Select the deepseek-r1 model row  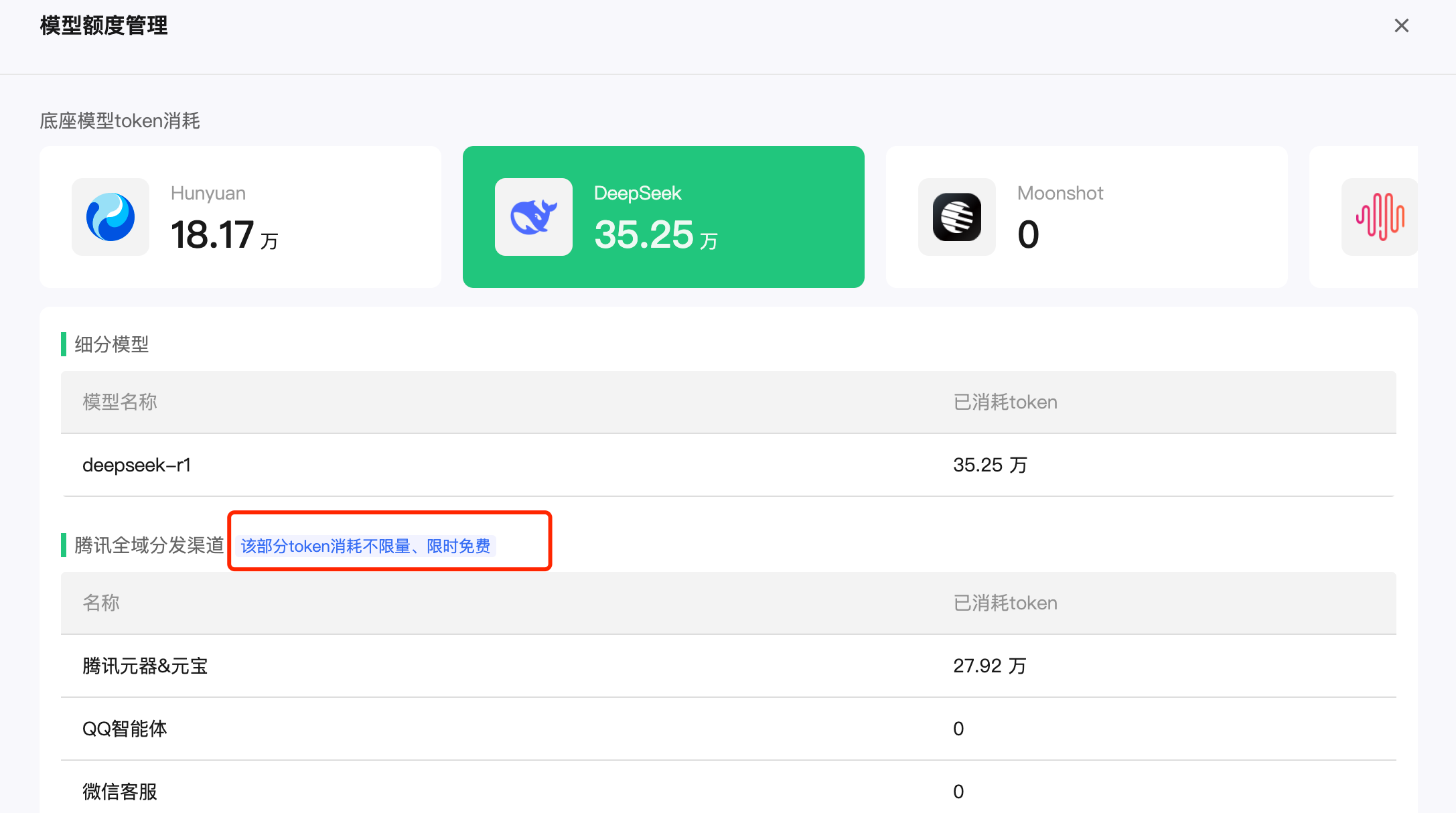729,465
